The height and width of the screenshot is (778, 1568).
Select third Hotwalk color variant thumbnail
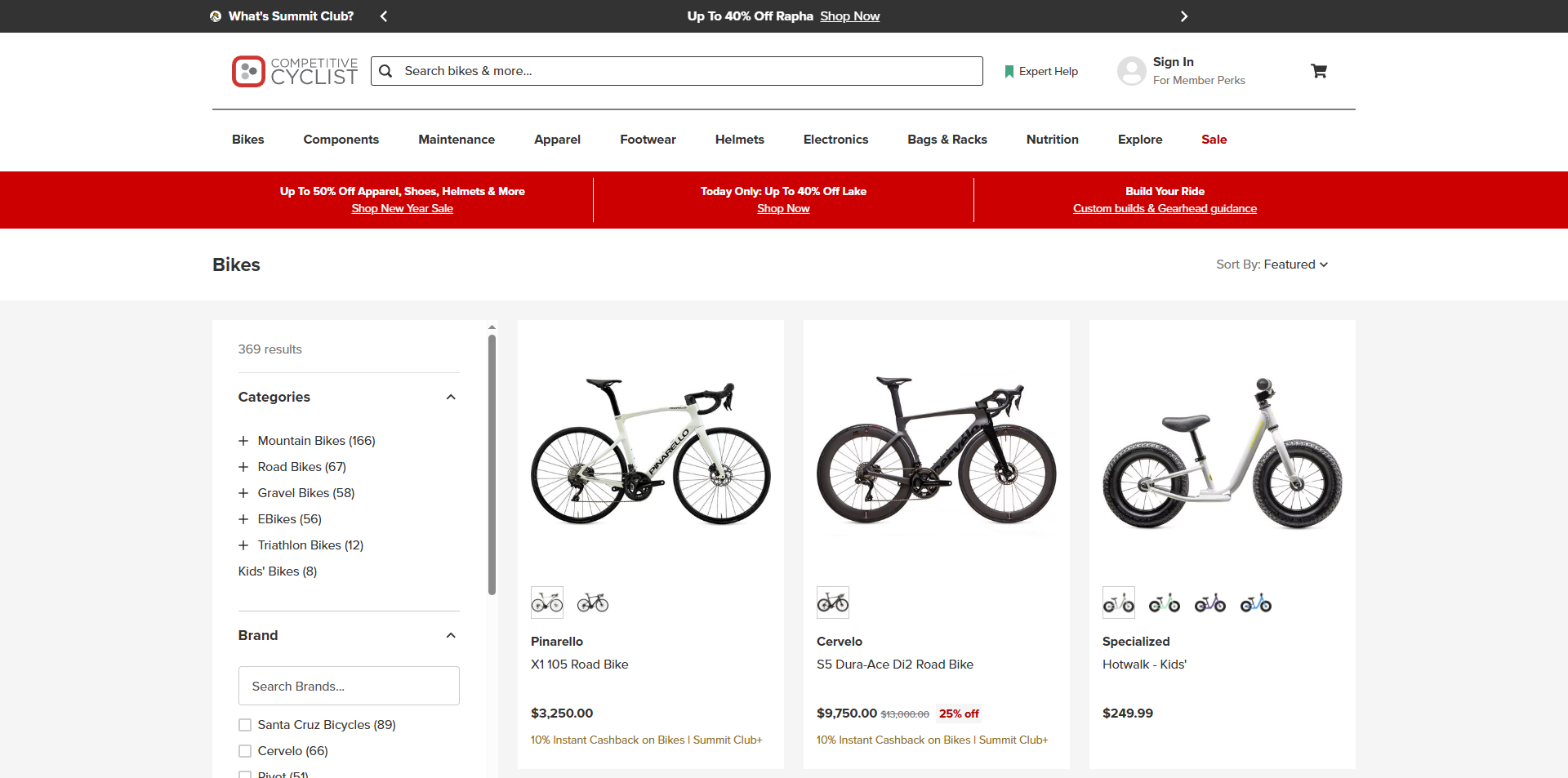click(1210, 602)
